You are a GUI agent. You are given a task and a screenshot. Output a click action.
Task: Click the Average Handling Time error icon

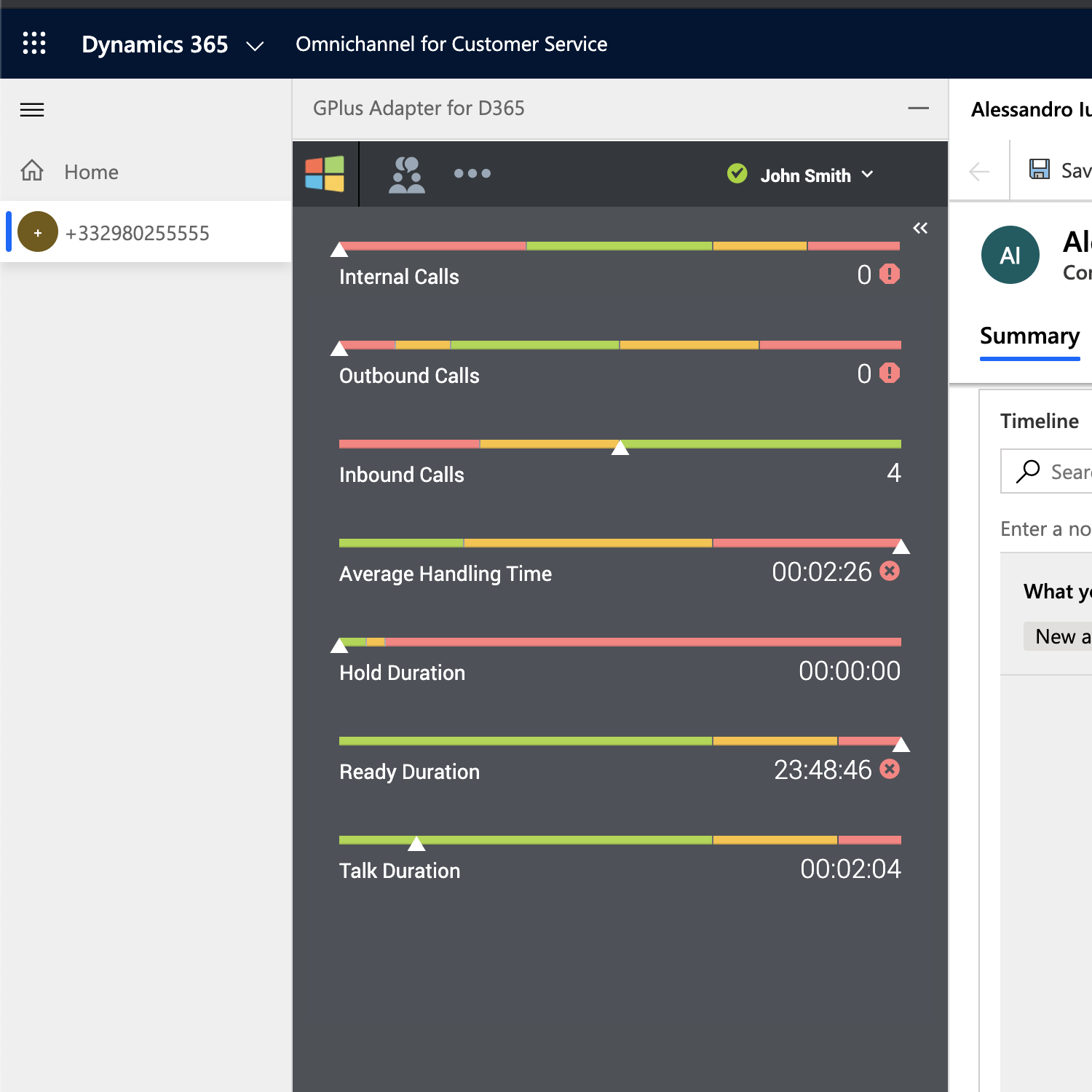pyautogui.click(x=890, y=571)
